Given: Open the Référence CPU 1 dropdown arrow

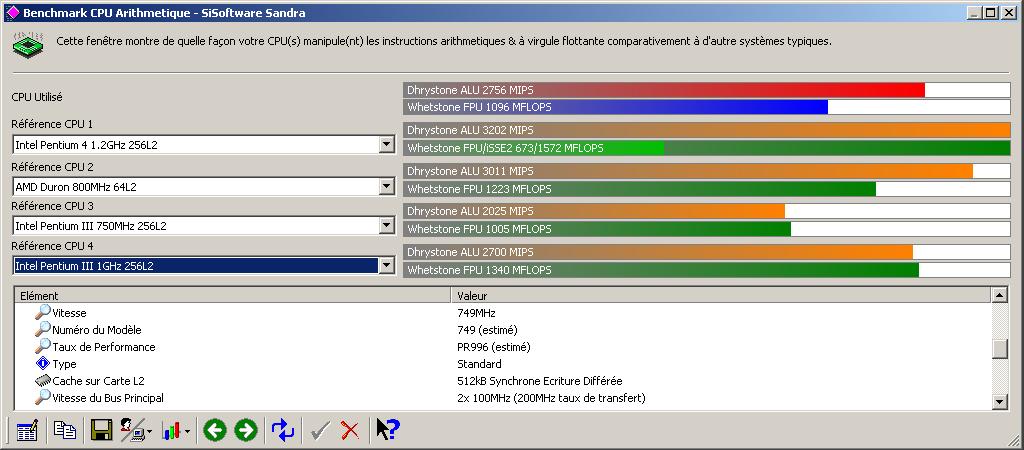Looking at the screenshot, I should point(387,144).
